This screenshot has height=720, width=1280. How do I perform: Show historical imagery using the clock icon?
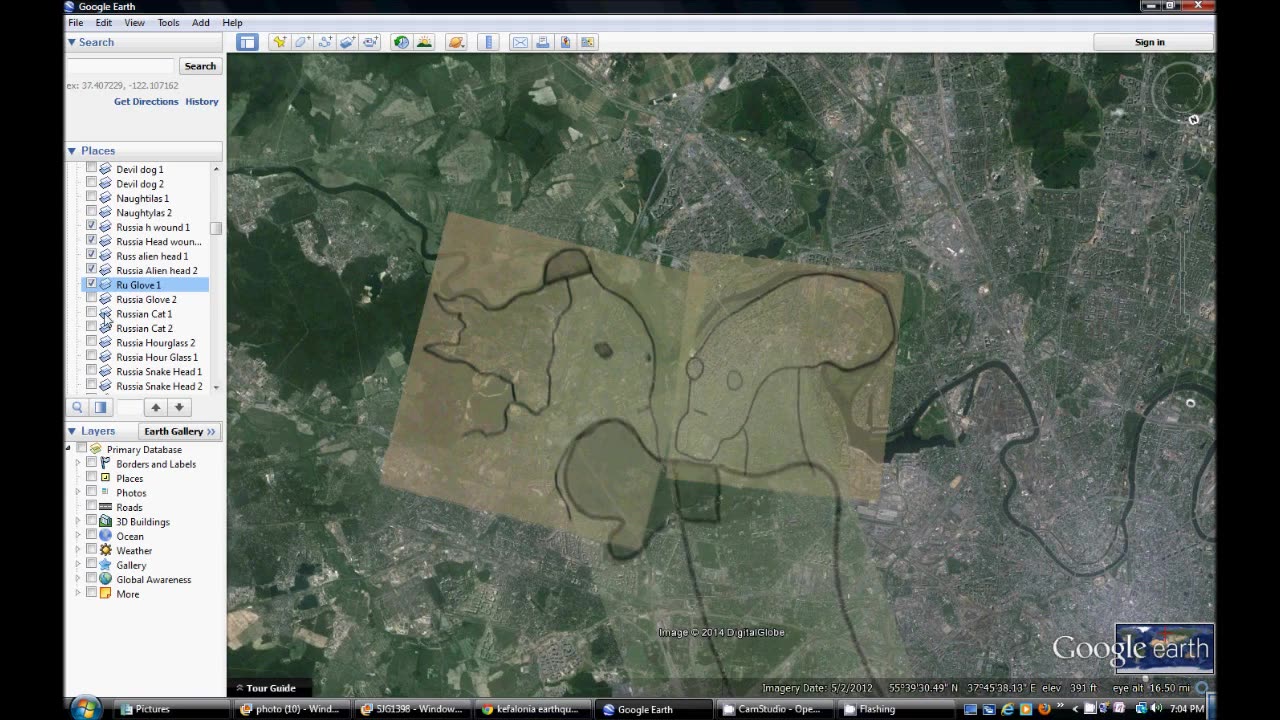(x=401, y=42)
